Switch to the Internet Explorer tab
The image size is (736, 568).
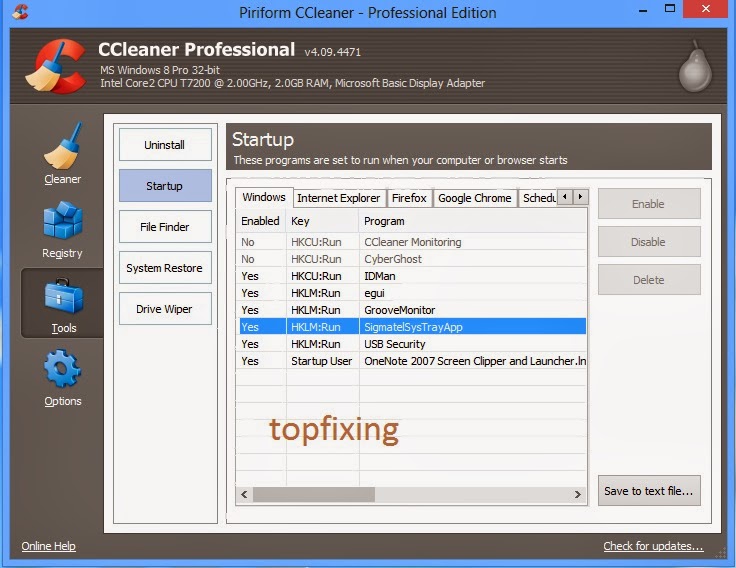pos(339,198)
